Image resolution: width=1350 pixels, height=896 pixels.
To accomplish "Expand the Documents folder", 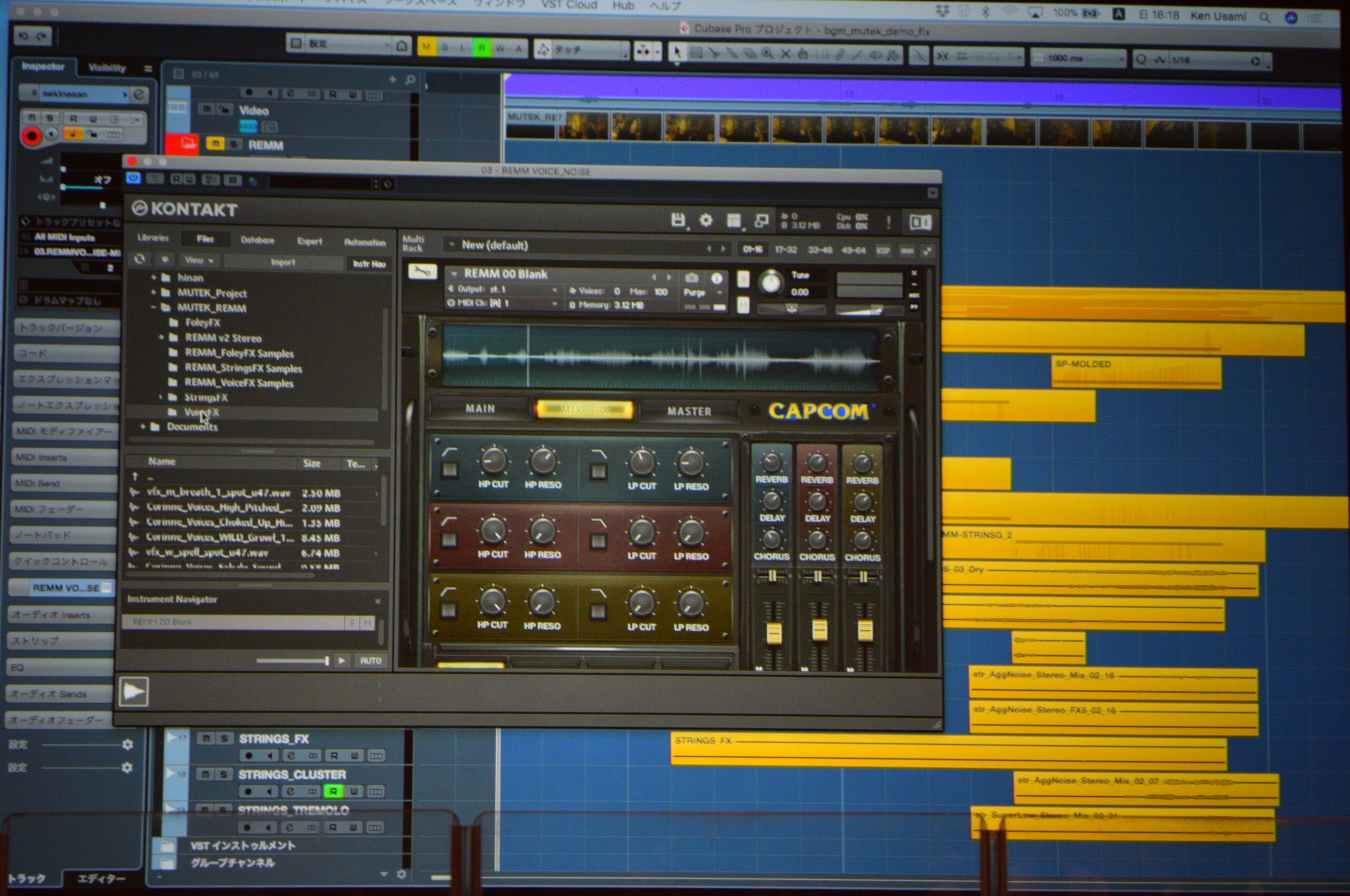I will click(x=143, y=426).
